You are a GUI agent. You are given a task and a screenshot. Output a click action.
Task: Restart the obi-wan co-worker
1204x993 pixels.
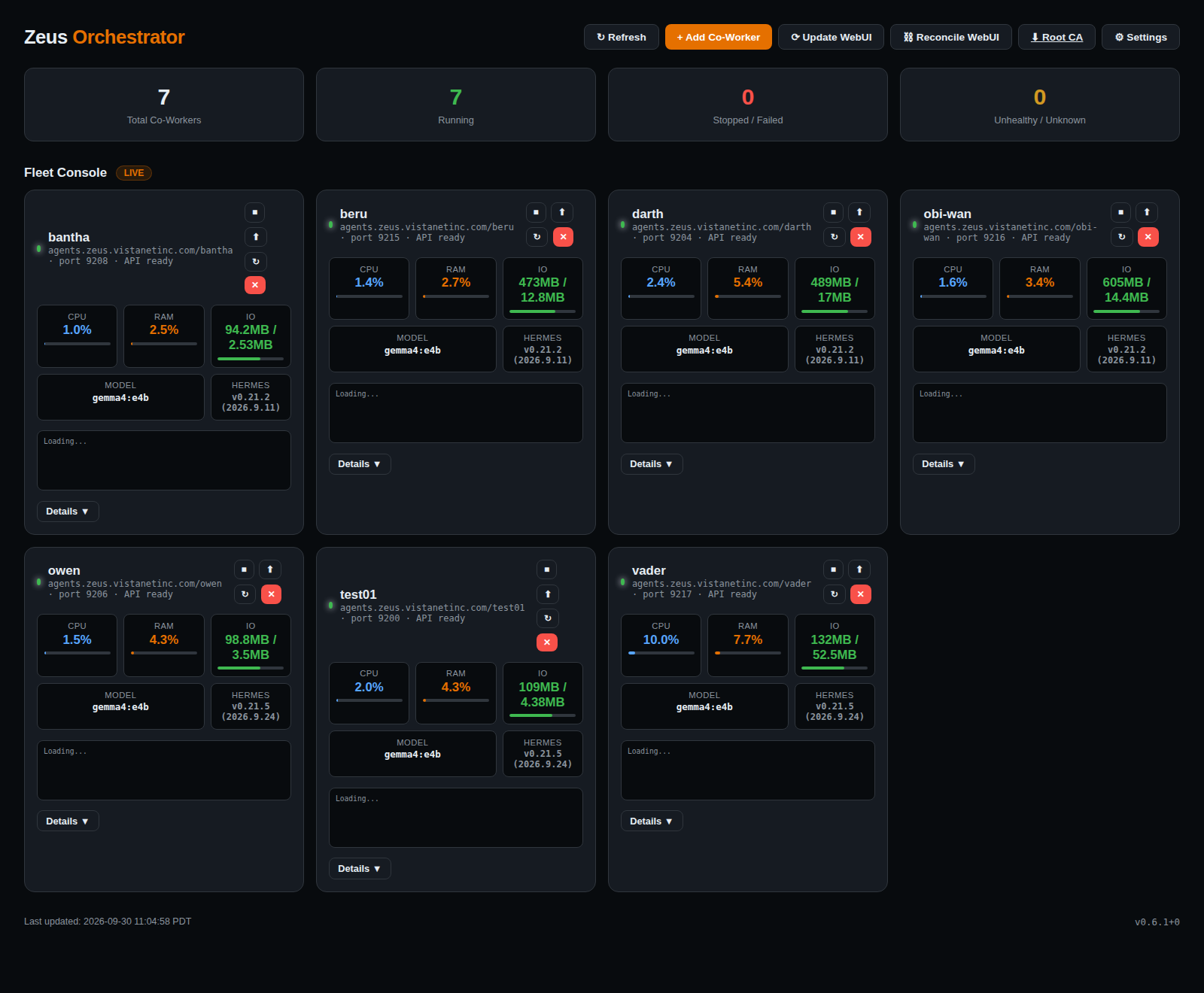1121,237
